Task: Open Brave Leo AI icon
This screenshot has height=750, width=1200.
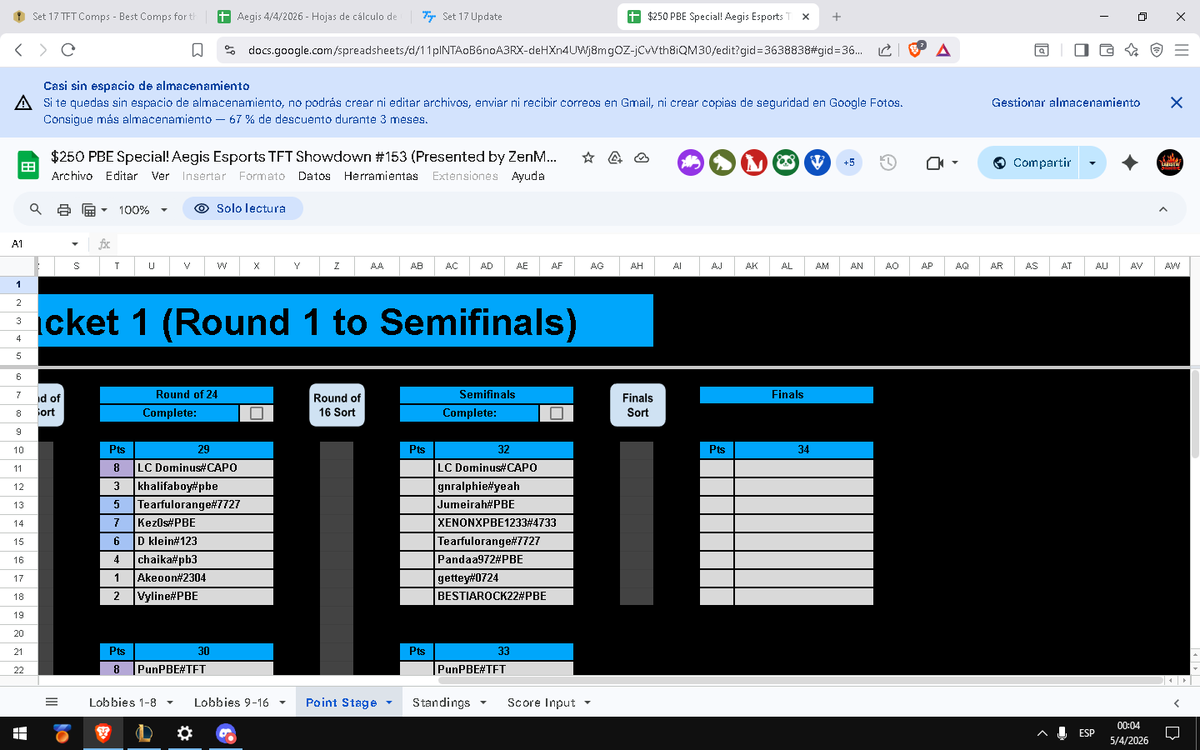Action: coord(1131,49)
